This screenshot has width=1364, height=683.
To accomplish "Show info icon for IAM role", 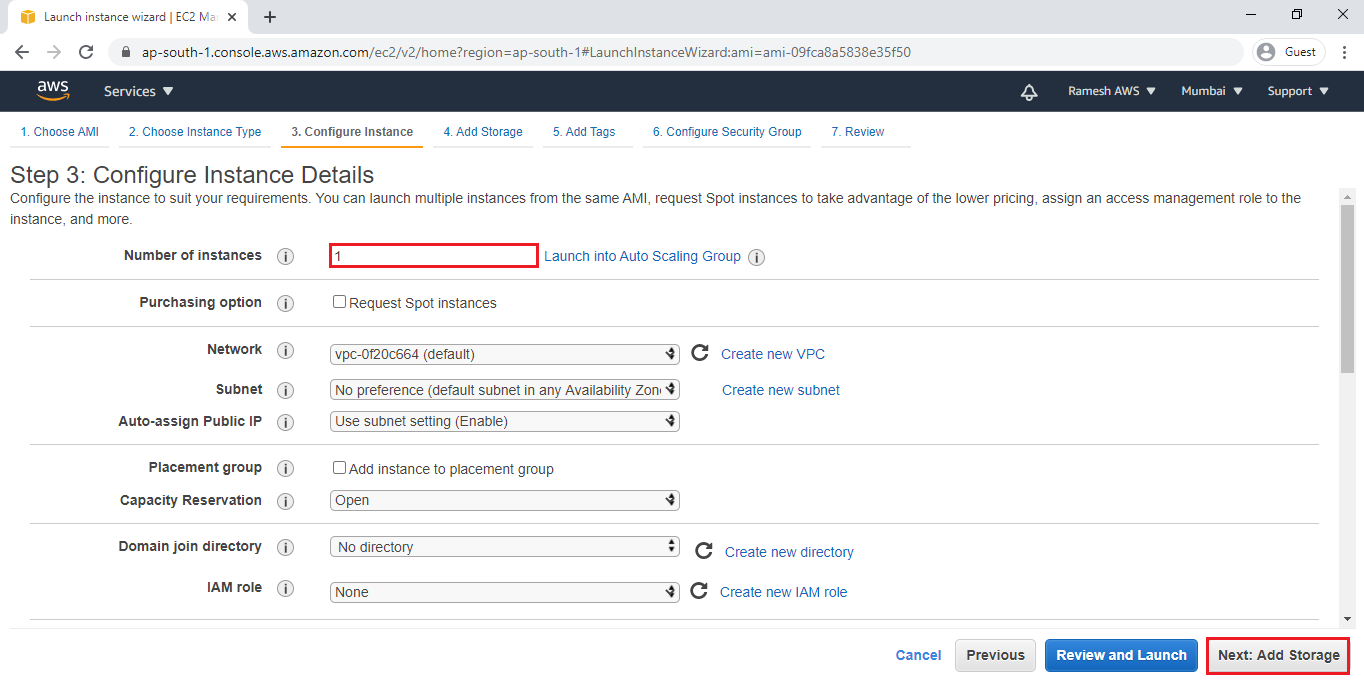I will click(285, 588).
